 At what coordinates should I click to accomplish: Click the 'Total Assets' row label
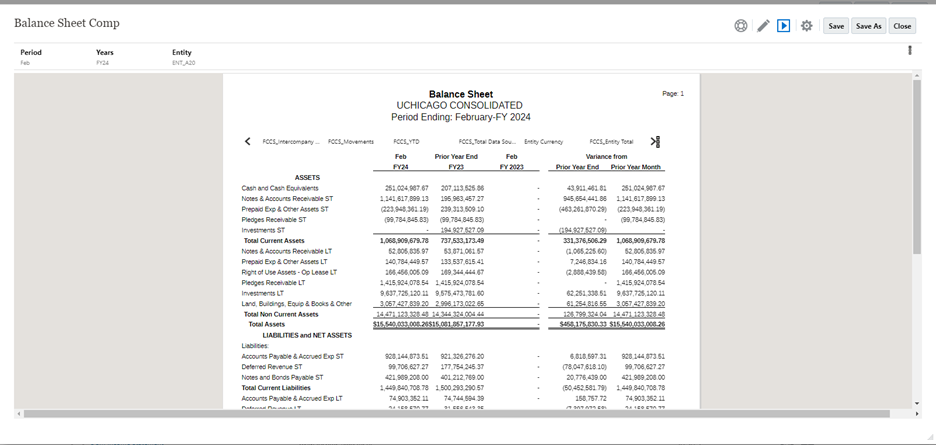266,324
